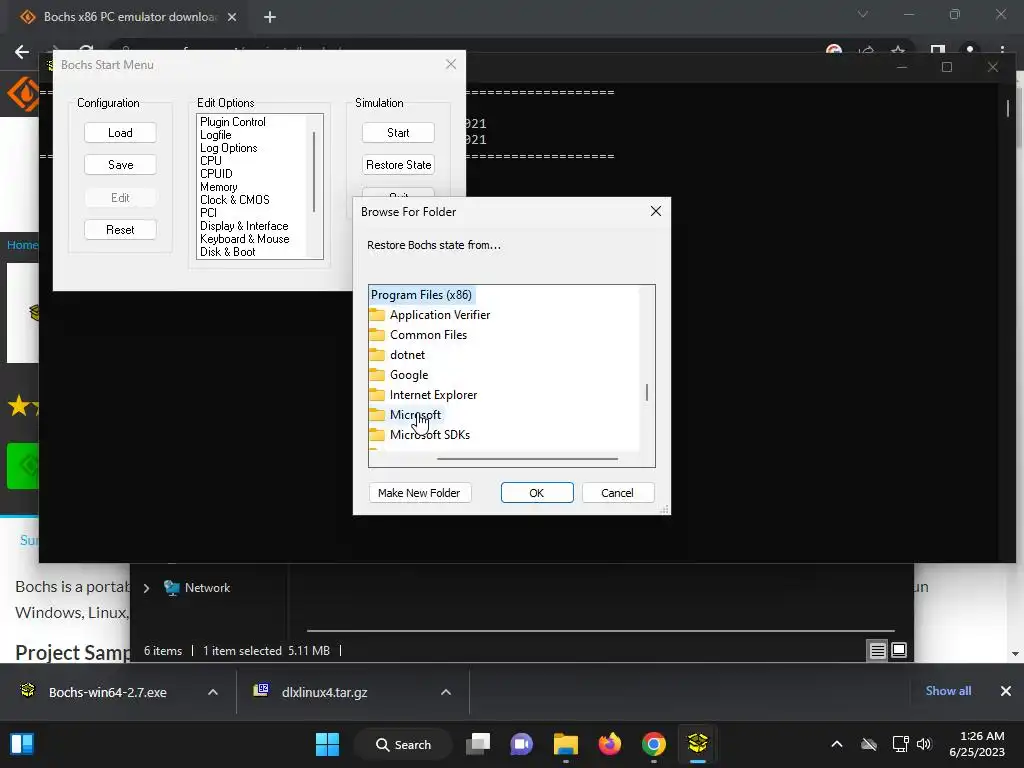Select Display & Interface option

(x=244, y=226)
